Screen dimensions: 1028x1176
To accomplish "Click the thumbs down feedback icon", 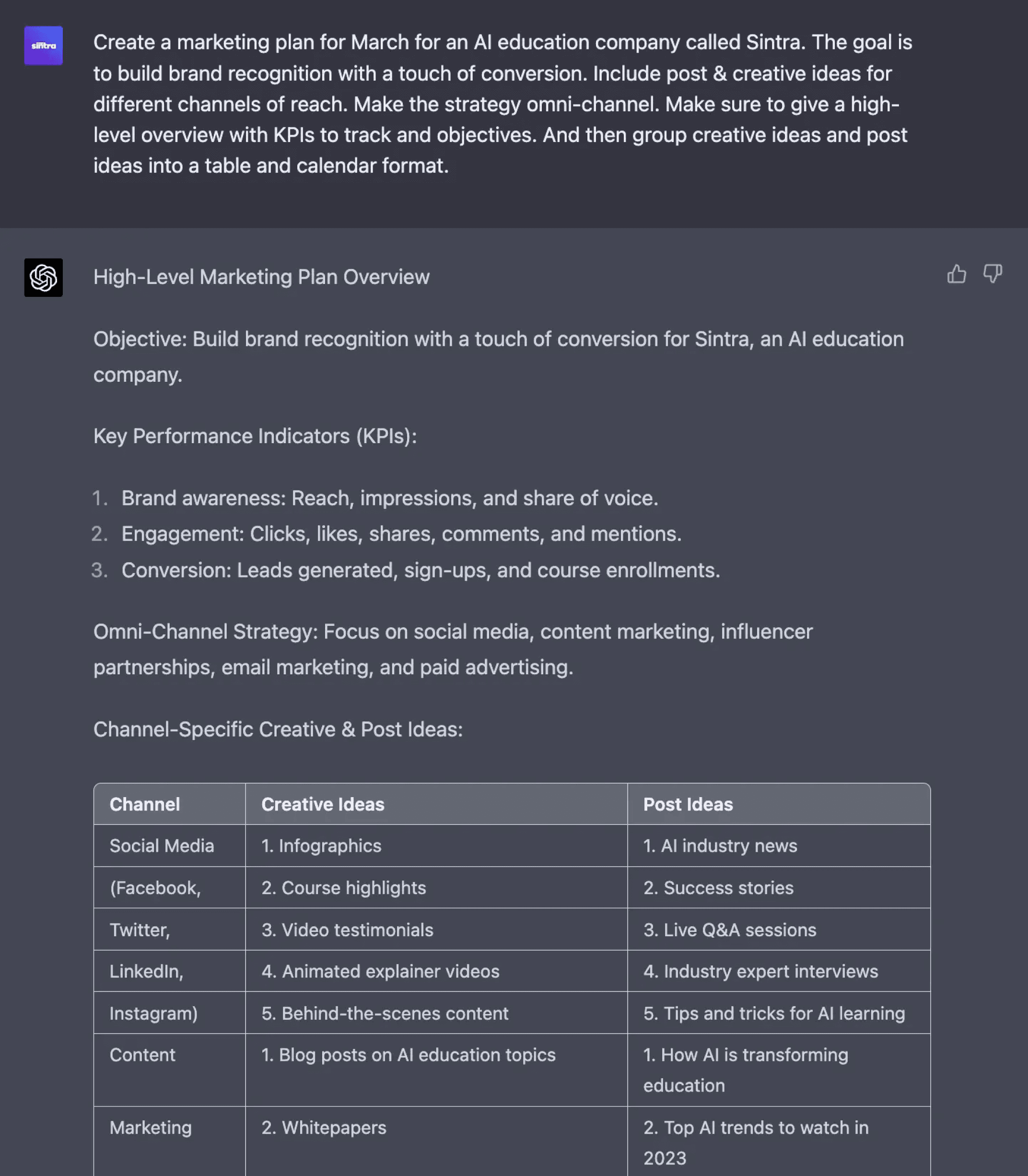I will pos(993,274).
